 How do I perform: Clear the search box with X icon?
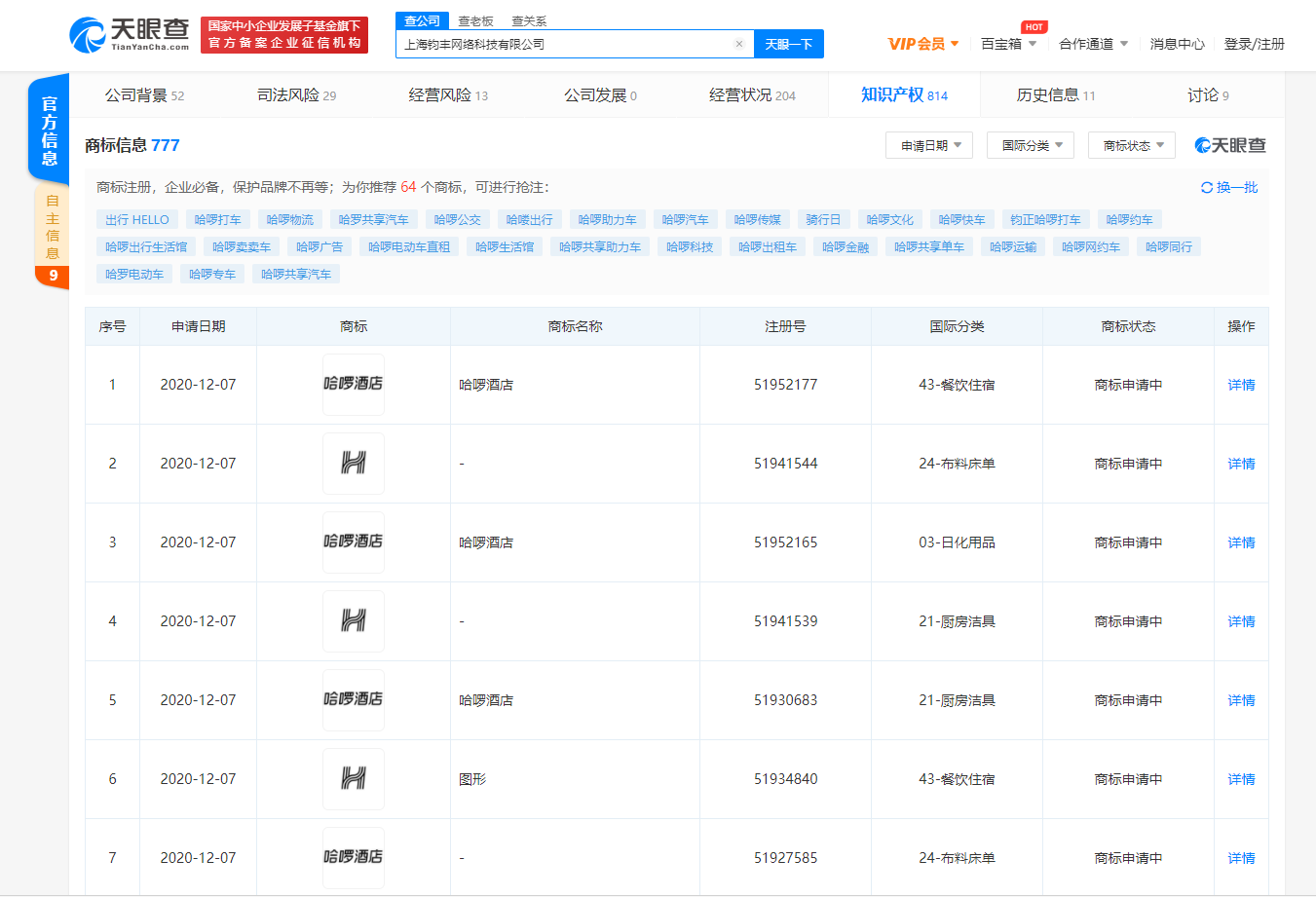tap(739, 44)
